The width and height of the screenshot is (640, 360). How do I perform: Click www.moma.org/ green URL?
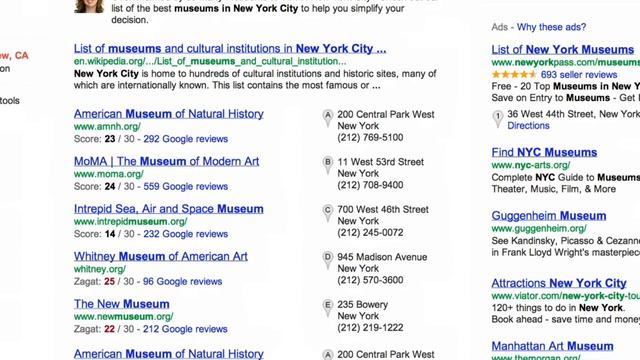pos(109,174)
